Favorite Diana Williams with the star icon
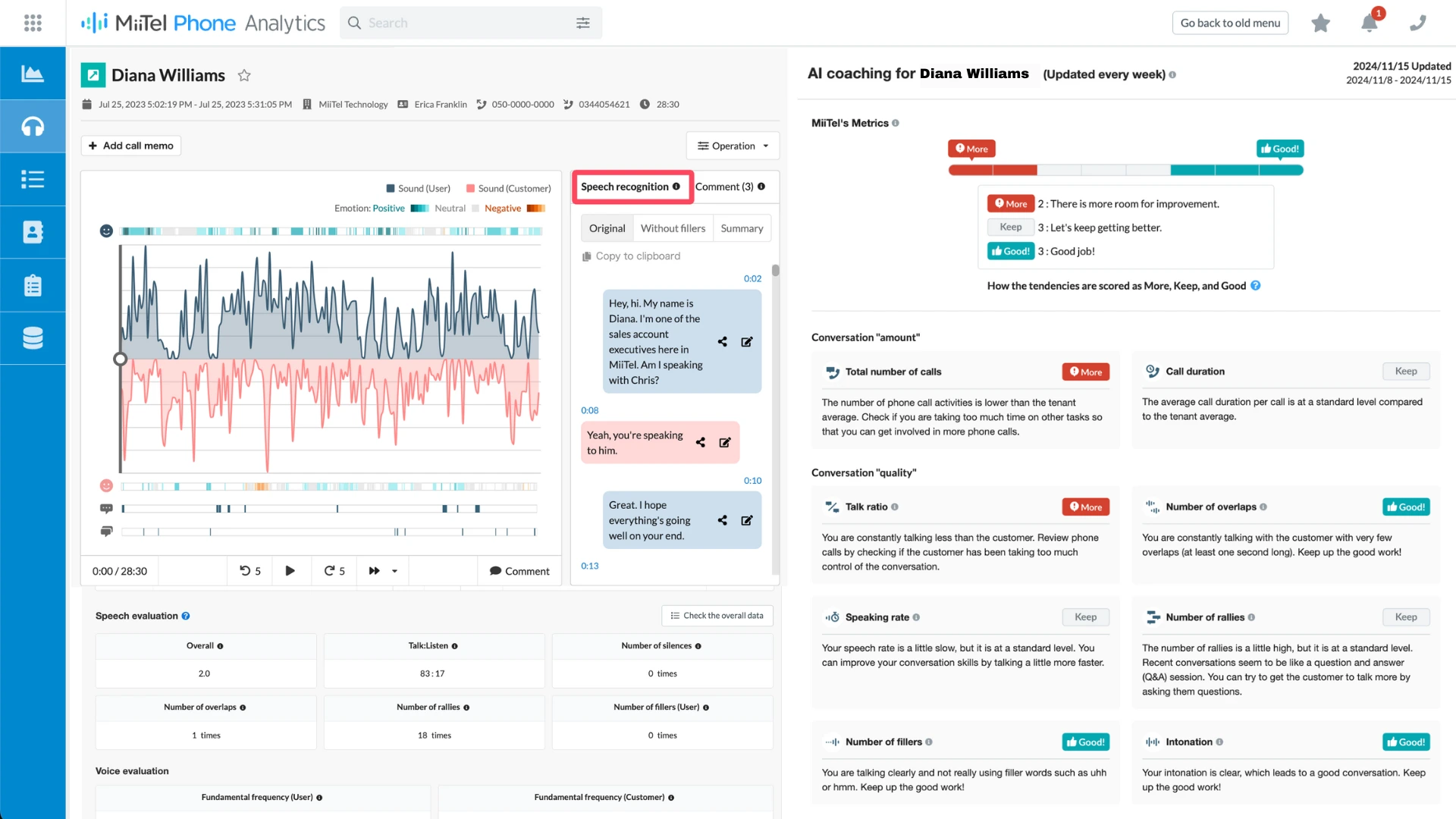Image resolution: width=1456 pixels, height=819 pixels. 244,75
